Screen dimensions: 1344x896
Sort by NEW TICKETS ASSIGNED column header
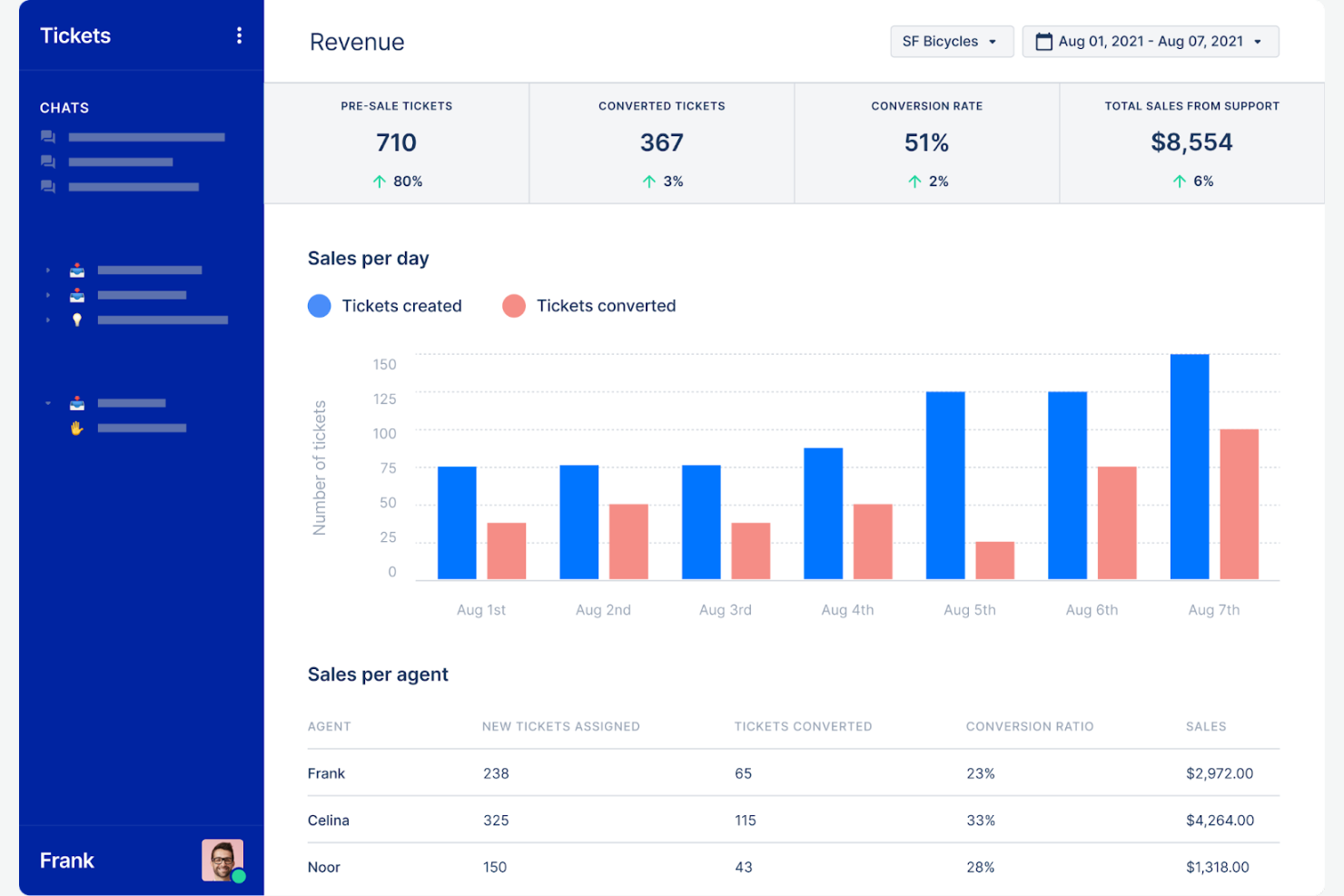click(x=560, y=726)
